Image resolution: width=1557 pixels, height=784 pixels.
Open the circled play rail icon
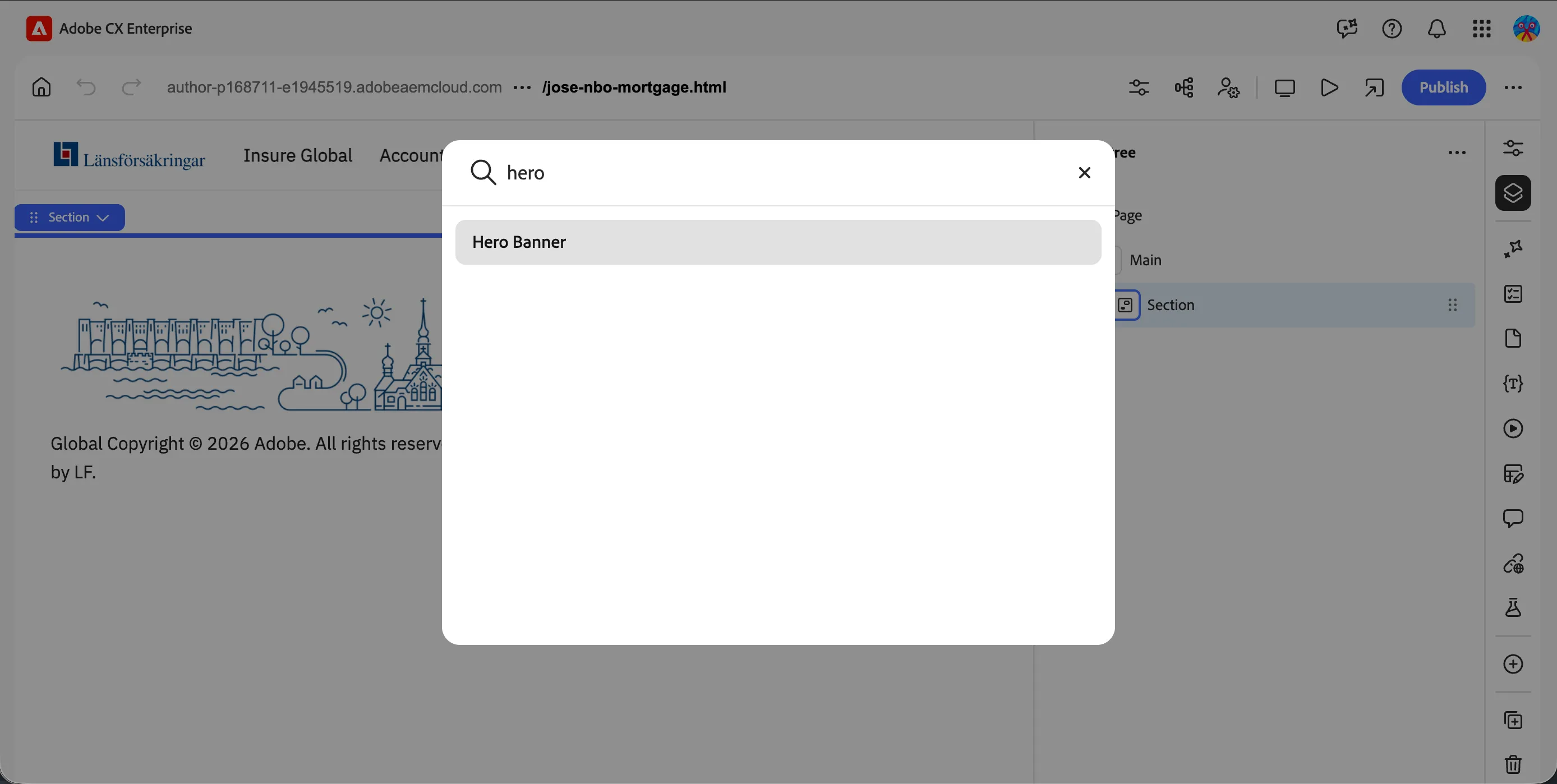pos(1513,428)
